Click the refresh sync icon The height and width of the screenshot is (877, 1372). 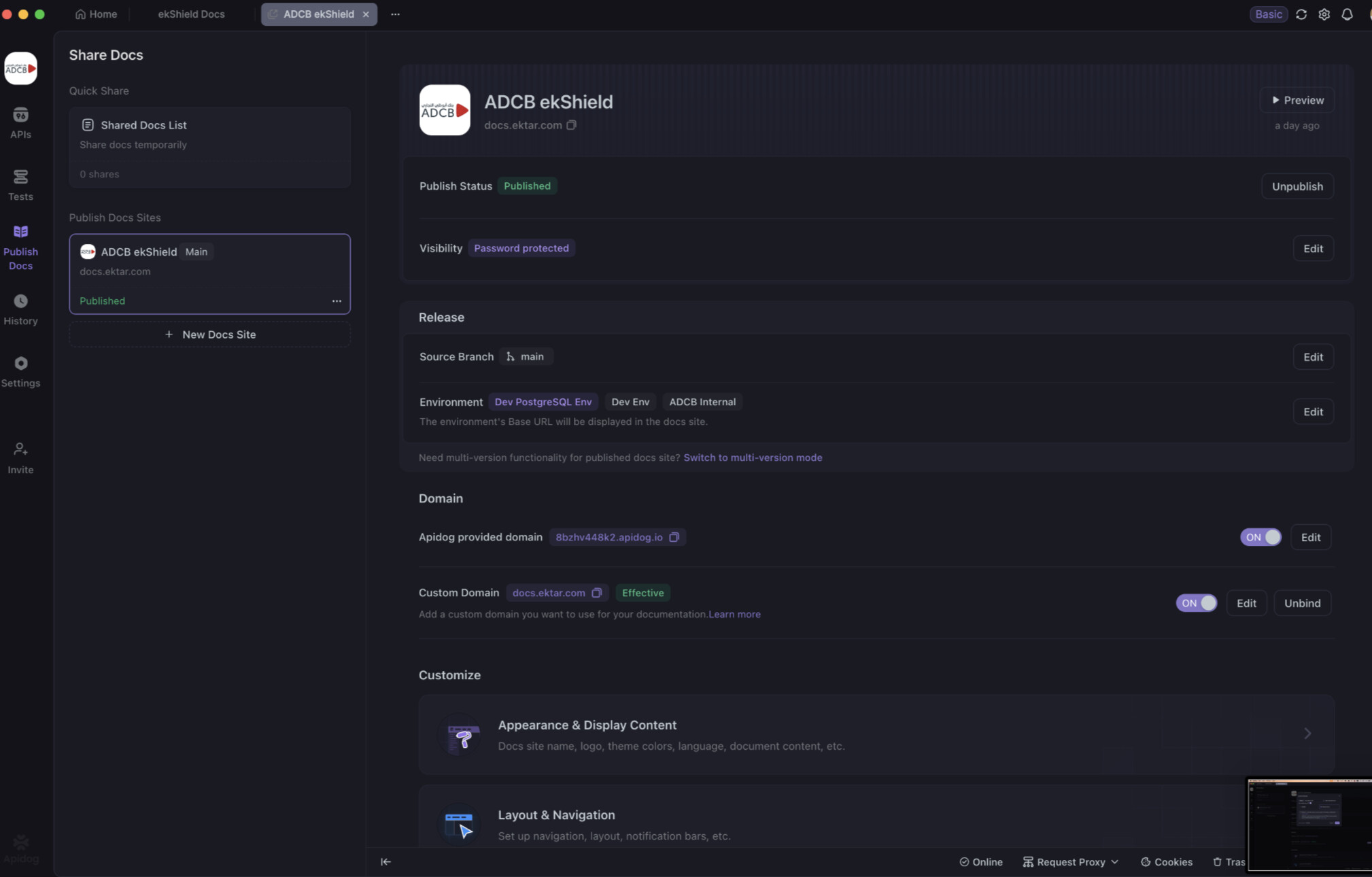click(1301, 14)
